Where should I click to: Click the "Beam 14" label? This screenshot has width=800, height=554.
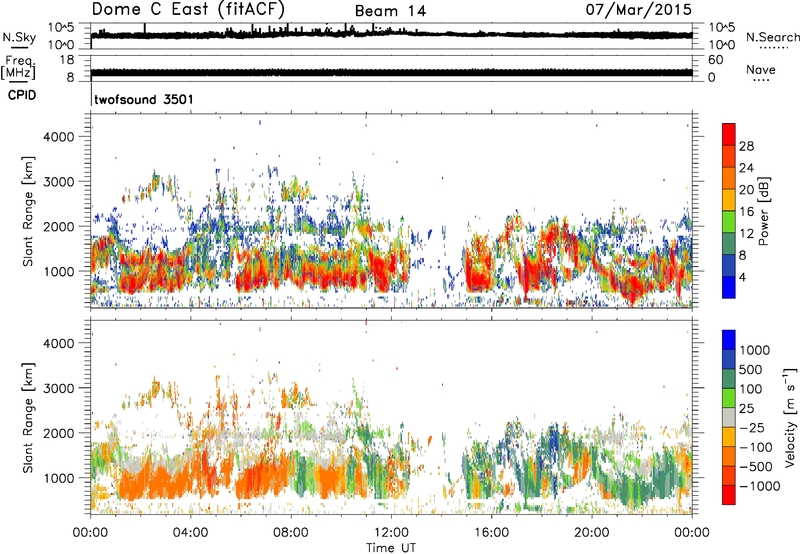point(390,11)
